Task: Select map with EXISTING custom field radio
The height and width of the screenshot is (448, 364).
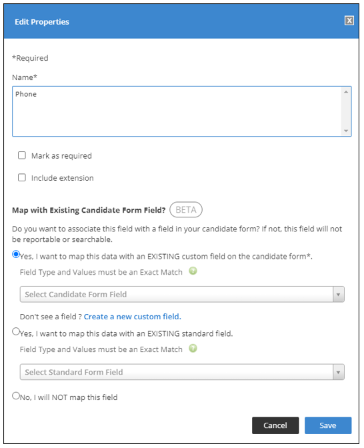Action: pos(16,254)
